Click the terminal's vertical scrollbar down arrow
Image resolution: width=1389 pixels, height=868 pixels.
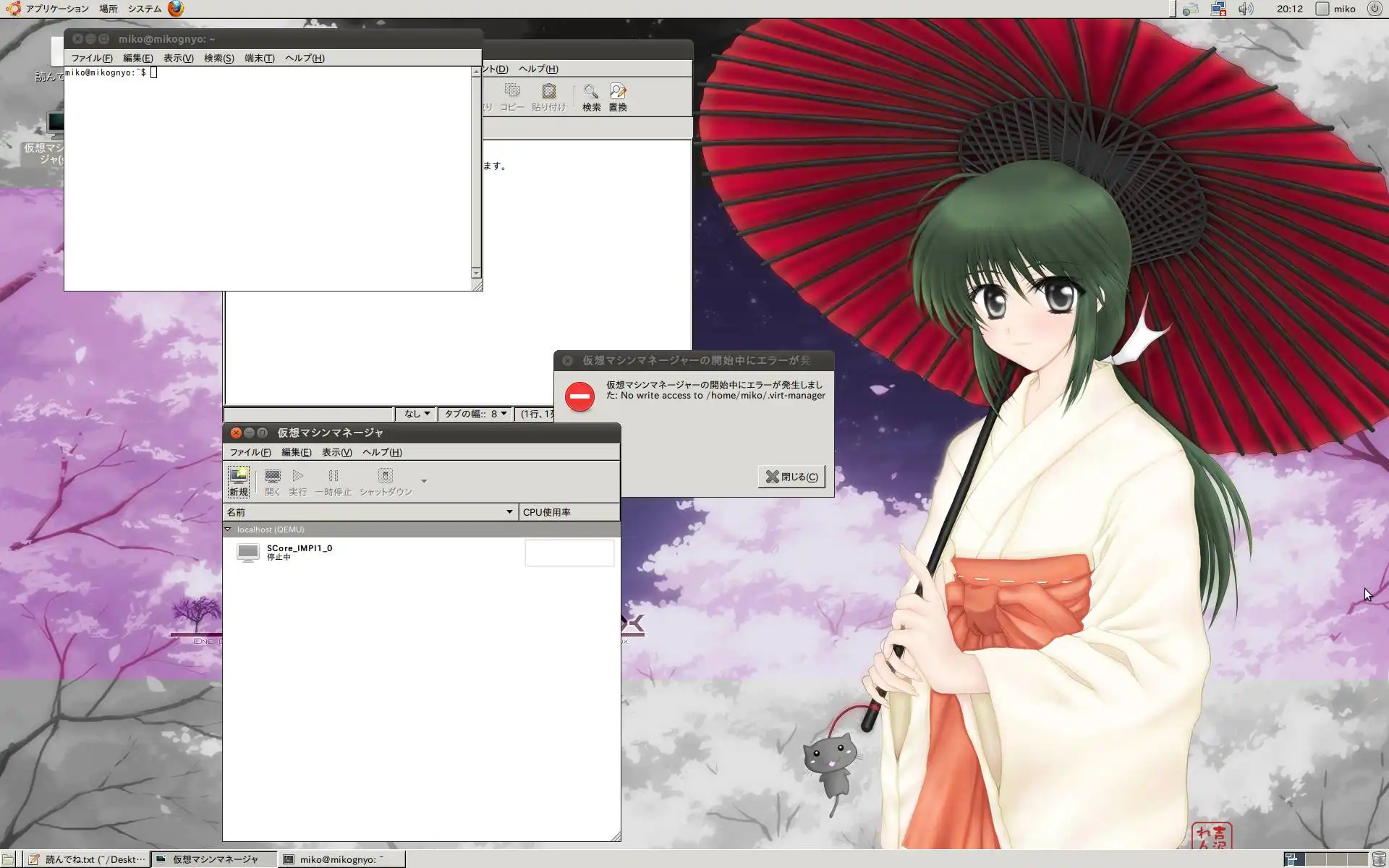476,273
